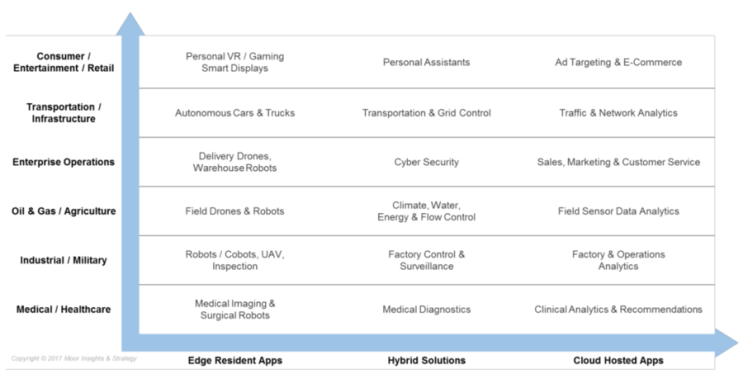743x374 pixels.
Task: Click the Personal VR / Gaming cell
Action: [x=235, y=62]
